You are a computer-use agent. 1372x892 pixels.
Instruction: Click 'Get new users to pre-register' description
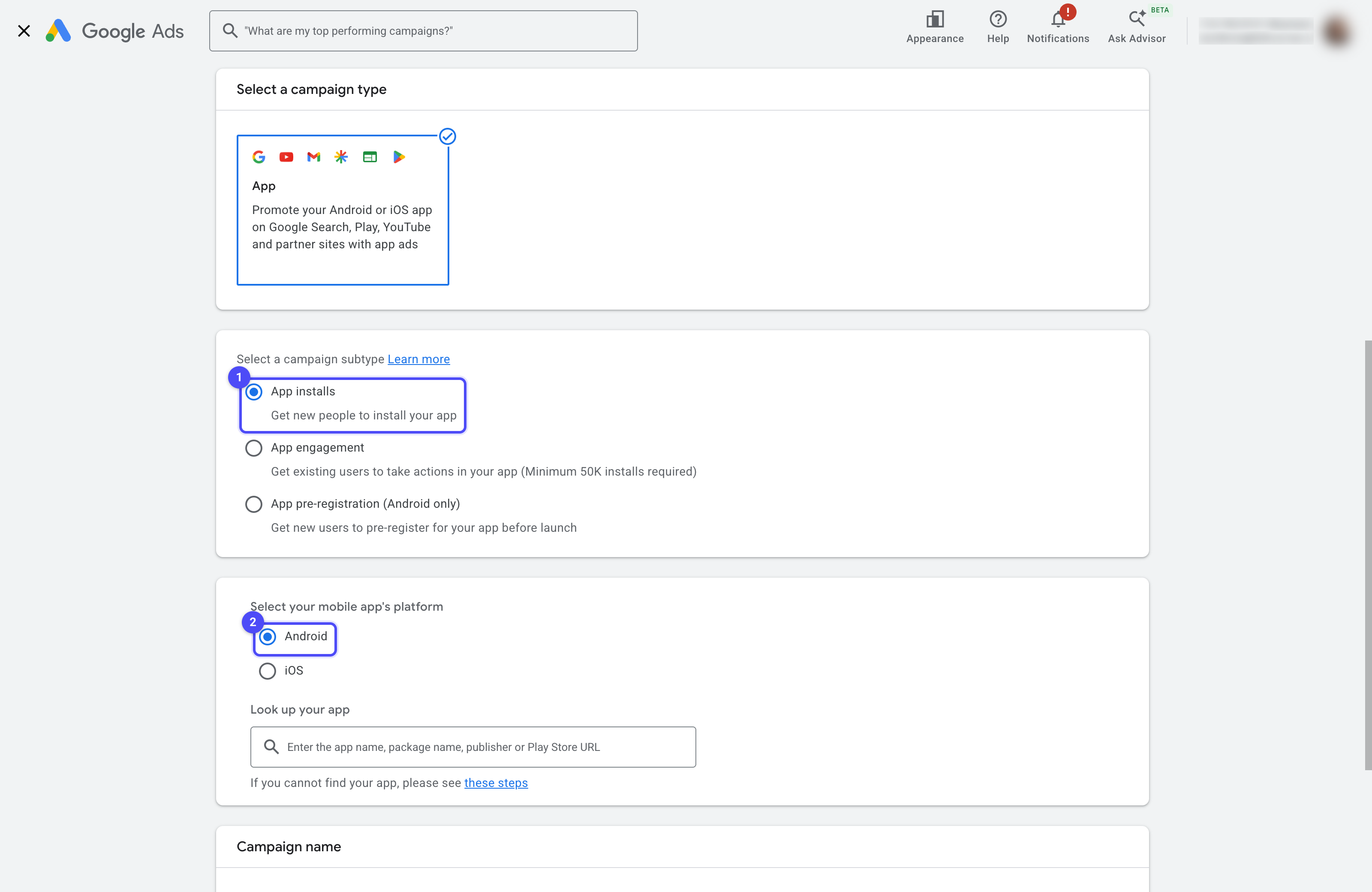424,528
